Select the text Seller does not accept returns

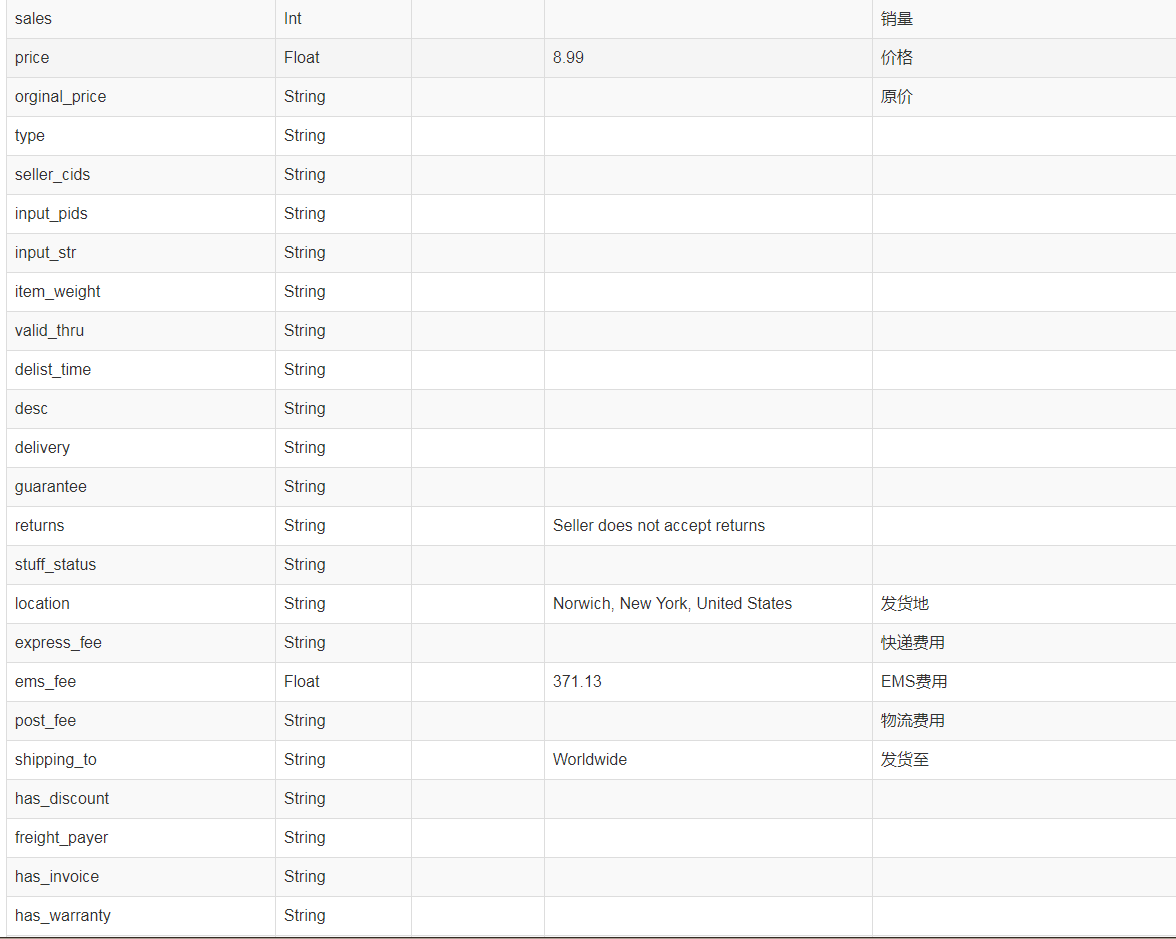659,525
